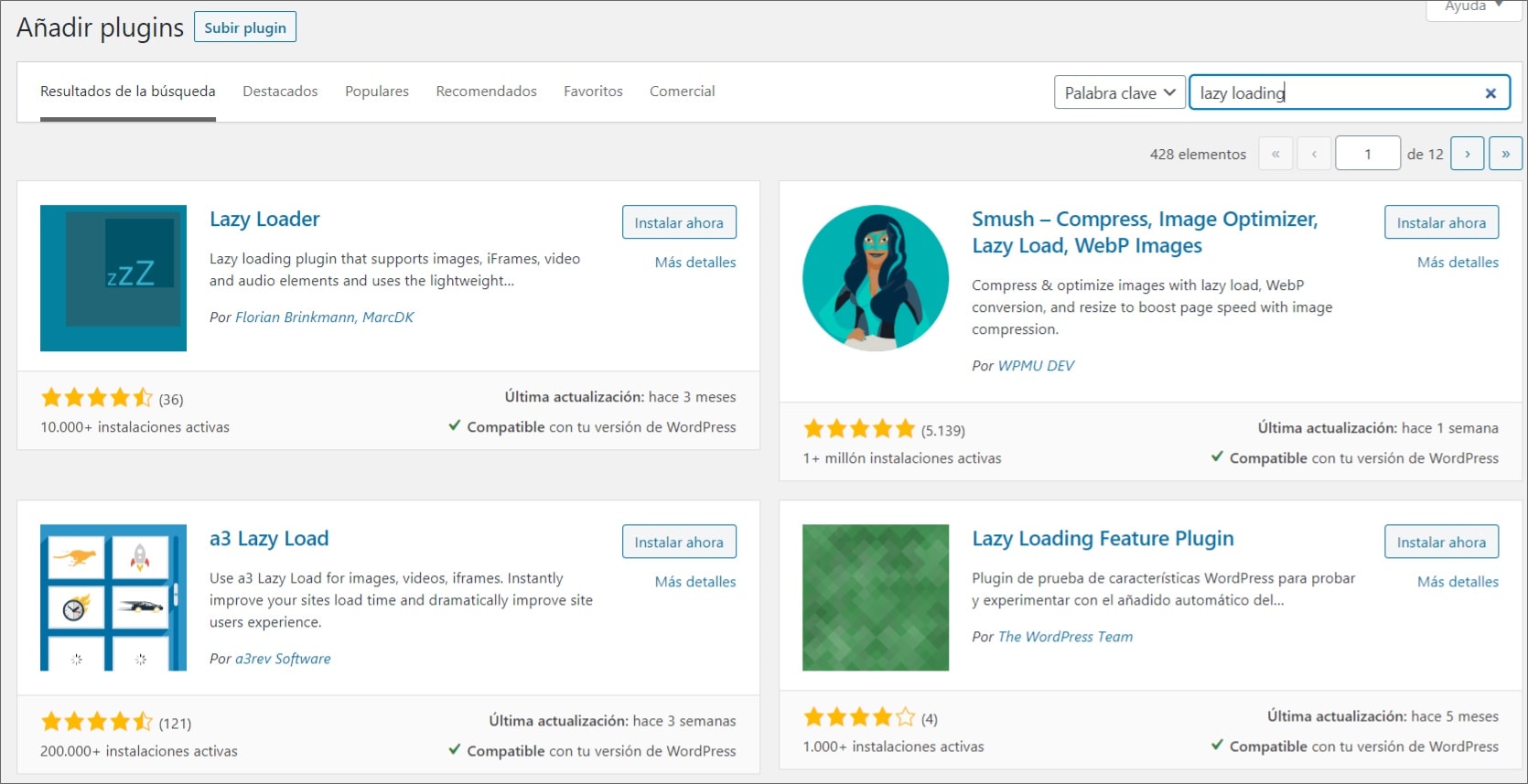1528x784 pixels.
Task: Open the Lazy Loader plugin thumbnail
Action: click(113, 278)
